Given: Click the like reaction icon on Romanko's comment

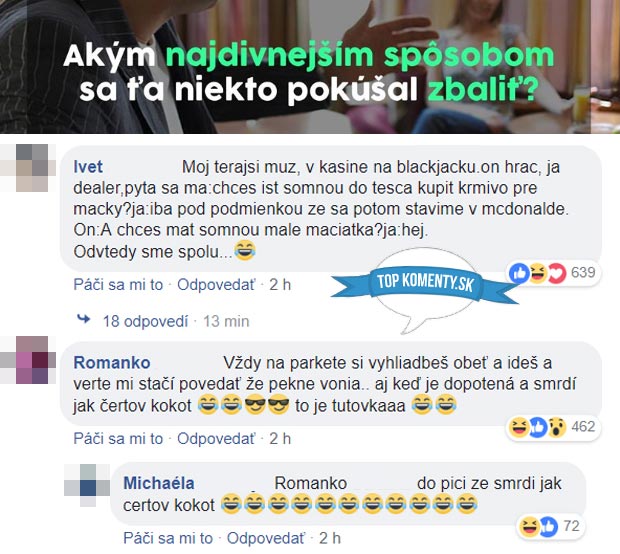Looking at the screenshot, I should point(538,427).
